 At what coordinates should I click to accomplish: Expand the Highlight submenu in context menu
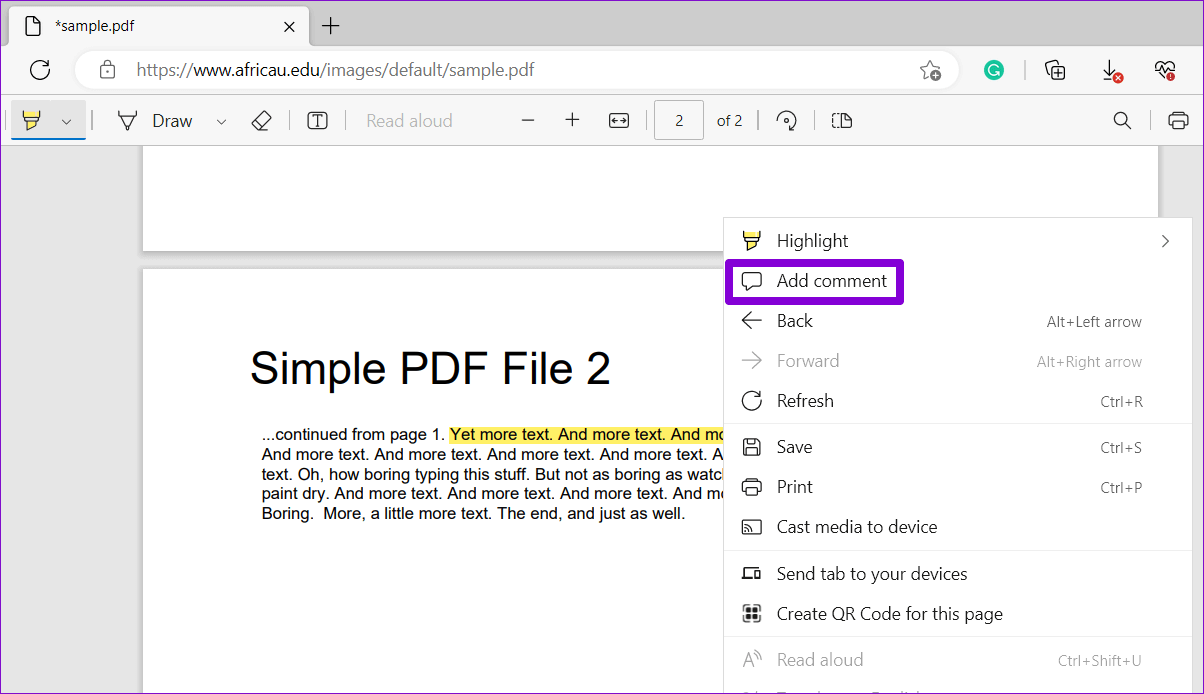point(1165,241)
